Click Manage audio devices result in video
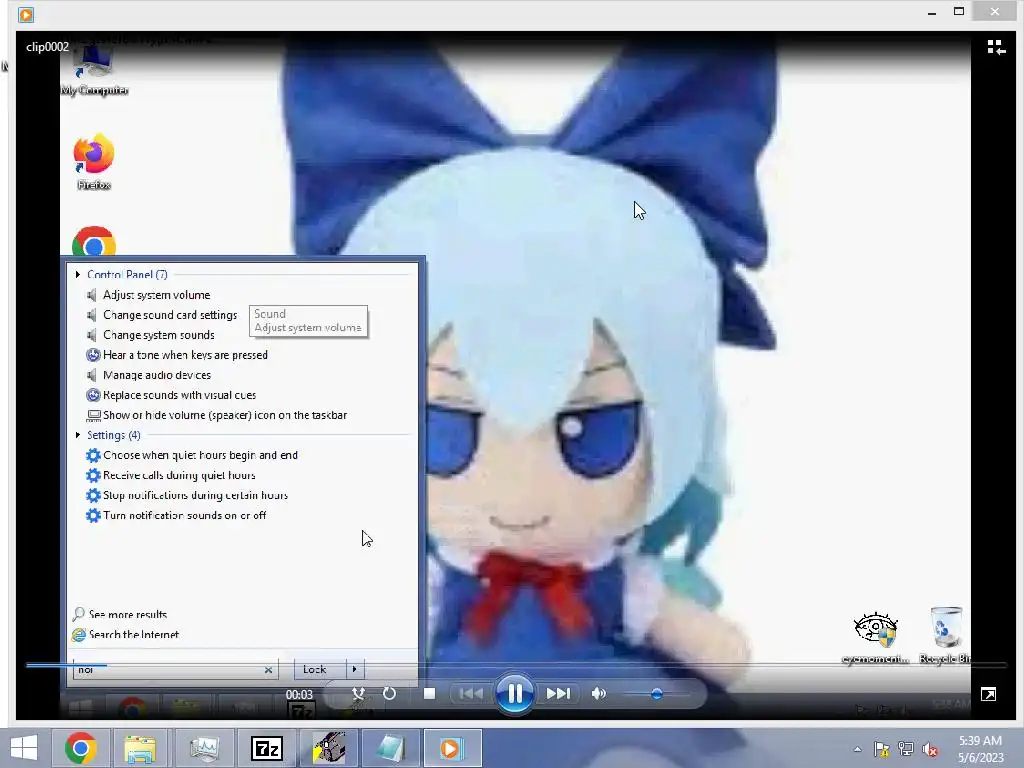Viewport: 1024px width, 768px height. (x=157, y=375)
